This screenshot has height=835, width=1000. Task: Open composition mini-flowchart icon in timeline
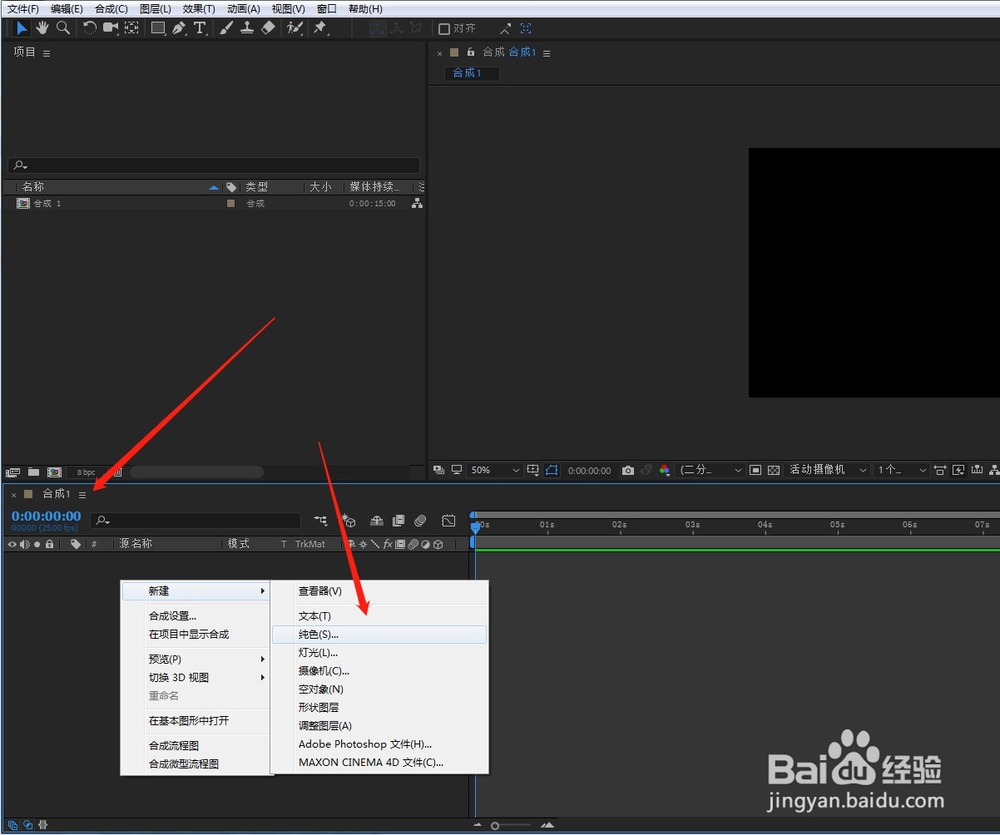click(x=320, y=521)
